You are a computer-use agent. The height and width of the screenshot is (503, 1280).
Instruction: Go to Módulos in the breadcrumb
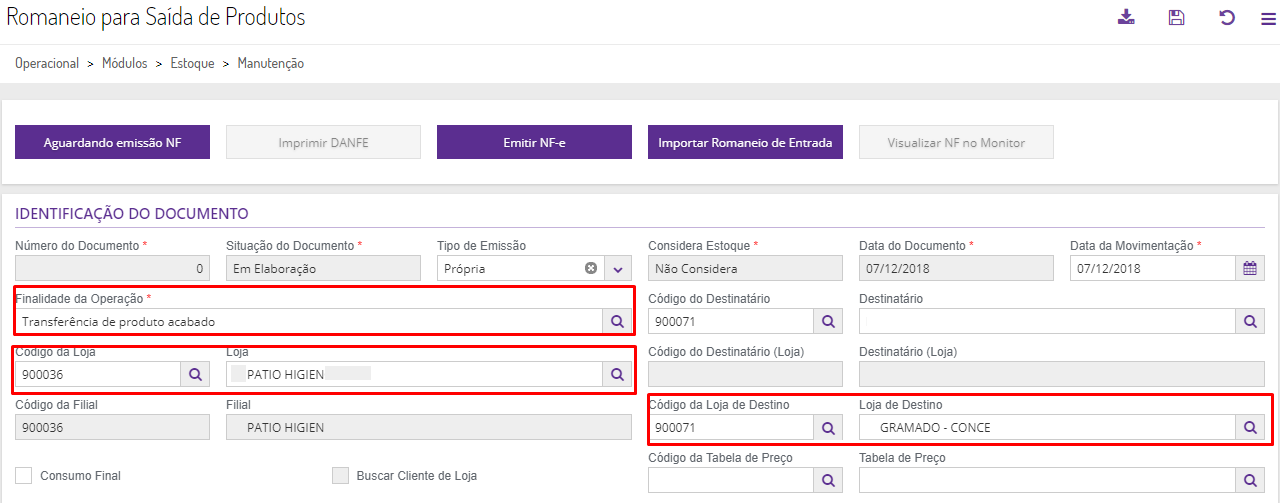pyautogui.click(x=124, y=63)
